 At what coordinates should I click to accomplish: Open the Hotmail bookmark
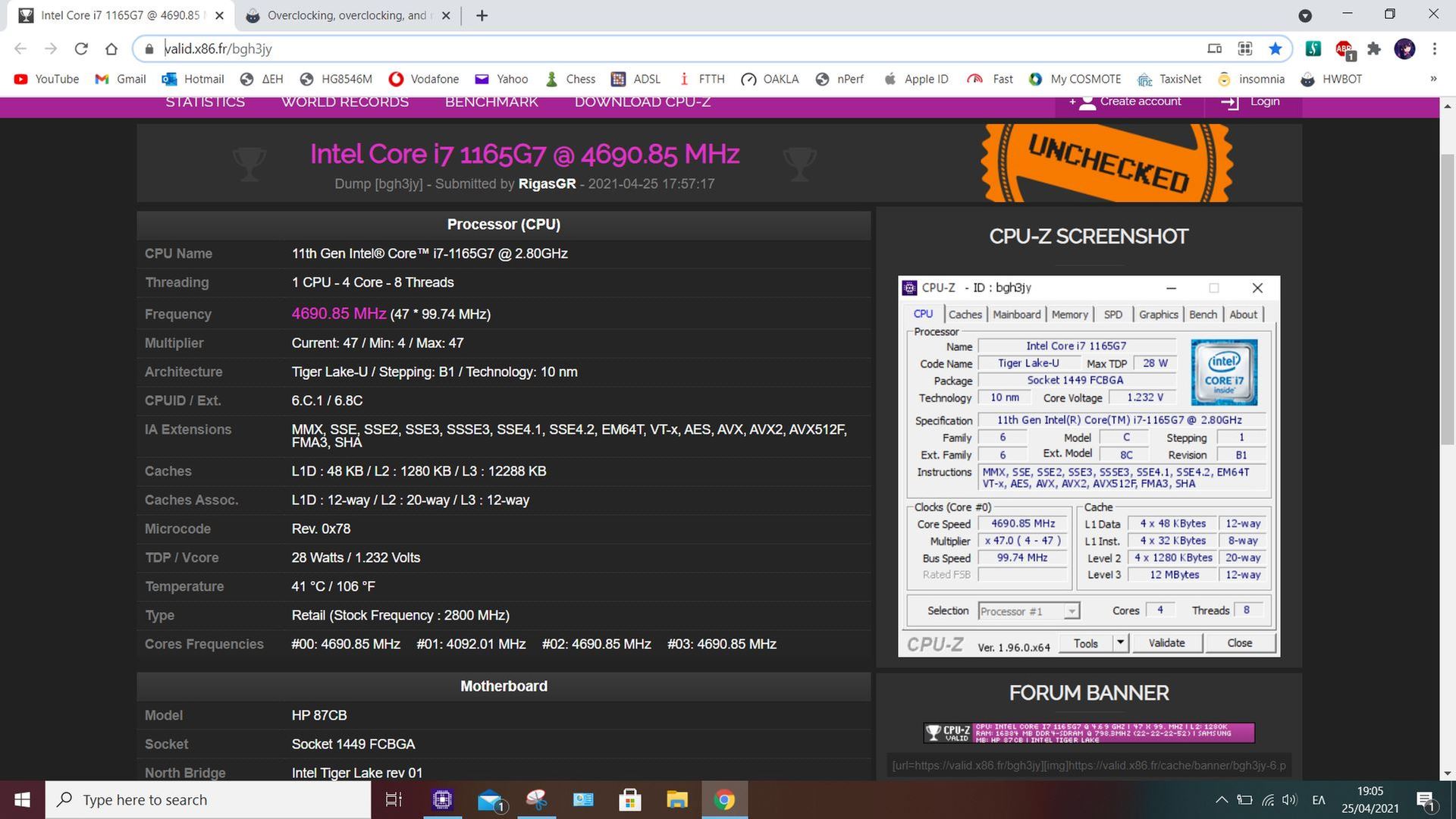coord(193,79)
